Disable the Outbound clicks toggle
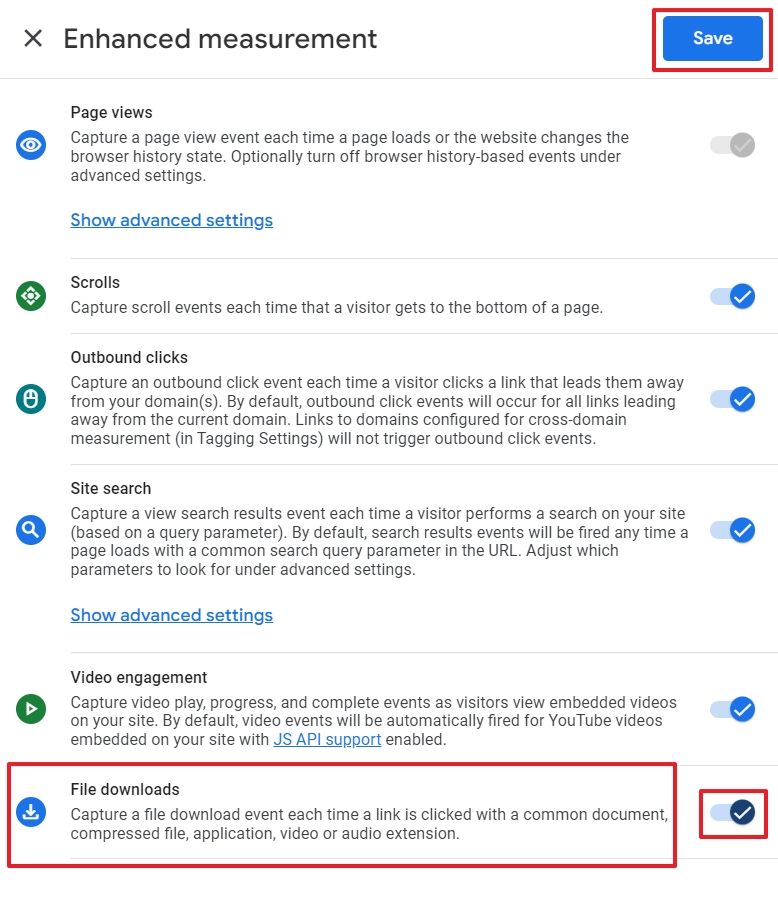Image resolution: width=778 pixels, height=902 pixels. (732, 399)
